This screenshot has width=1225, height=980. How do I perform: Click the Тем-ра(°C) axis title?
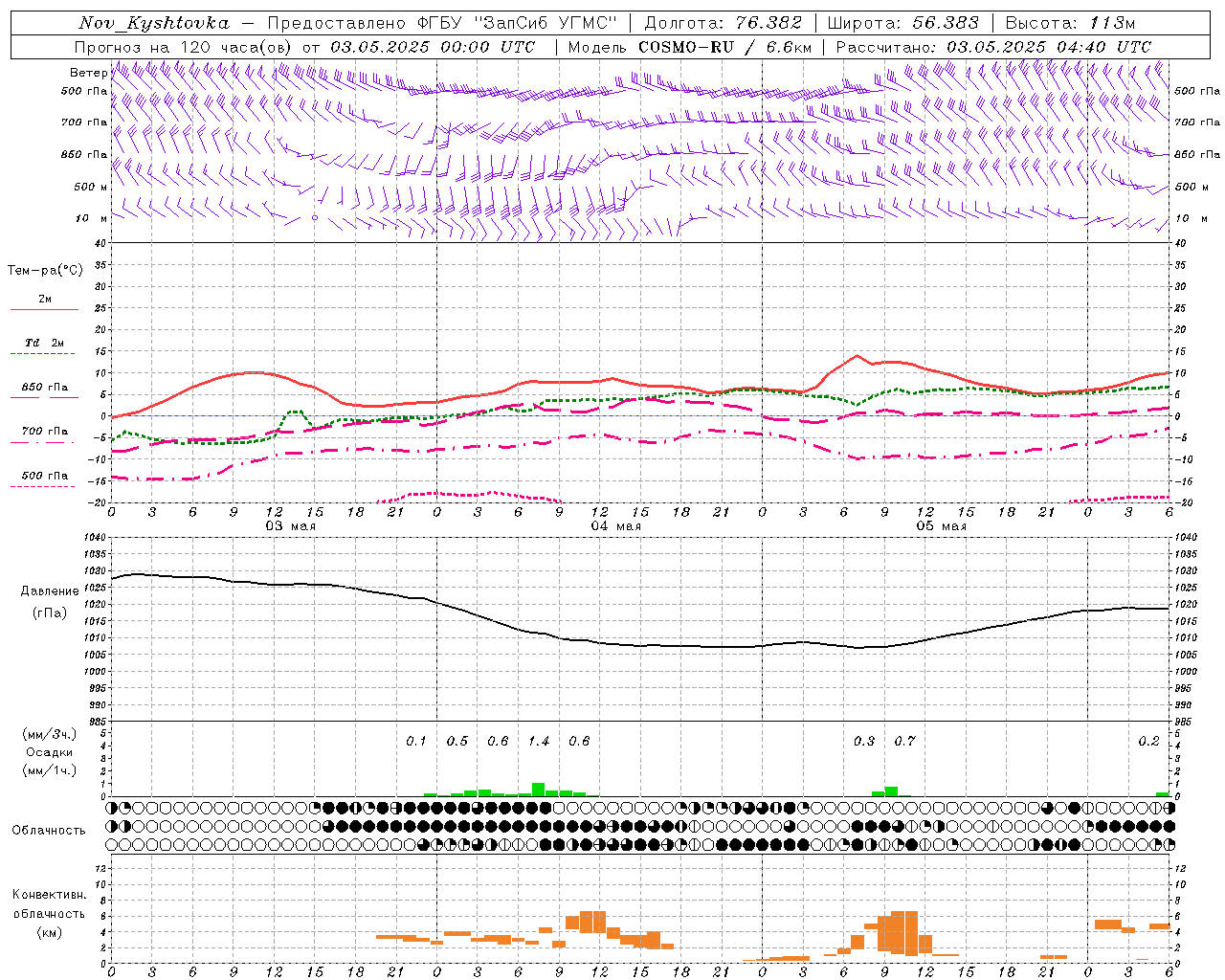coord(45,271)
